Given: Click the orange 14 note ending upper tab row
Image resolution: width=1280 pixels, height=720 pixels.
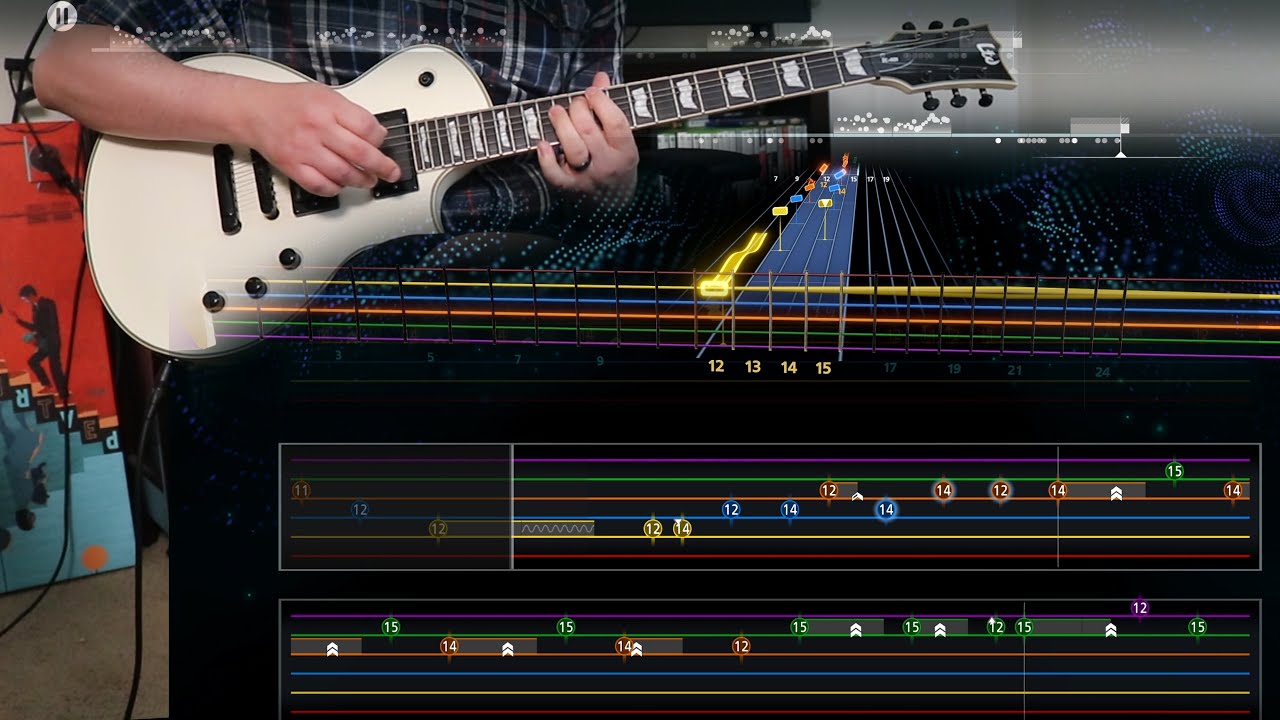Looking at the screenshot, I should (1233, 491).
